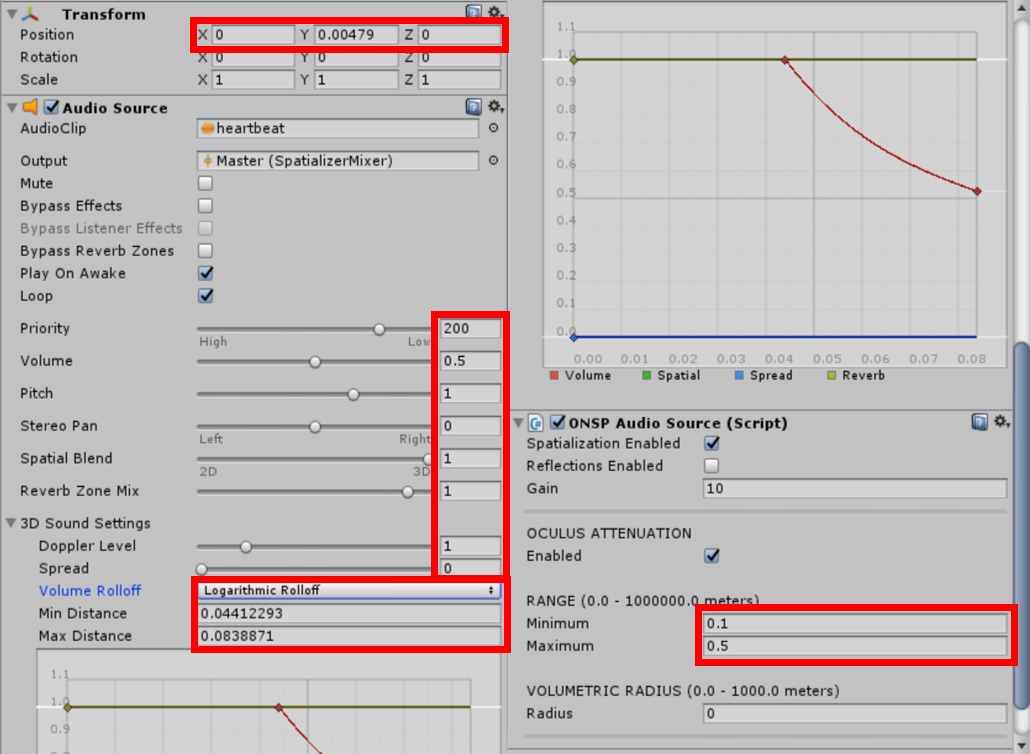Click the Volume slider handle
Screen dimensions: 1030x754
(x=315, y=361)
